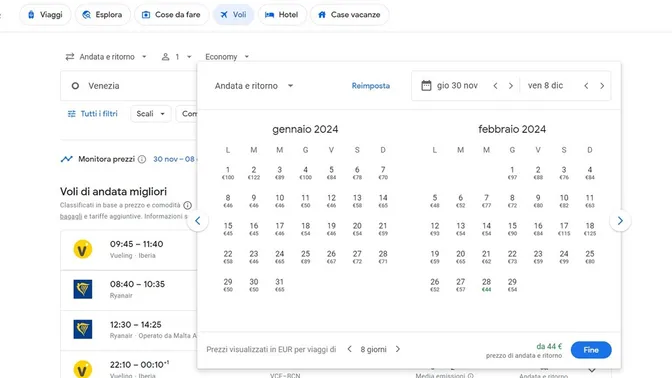Select 28 febbraio 2024 with cheapest €44
Image resolution: width=672 pixels, height=378 pixels.
pyautogui.click(x=486, y=285)
